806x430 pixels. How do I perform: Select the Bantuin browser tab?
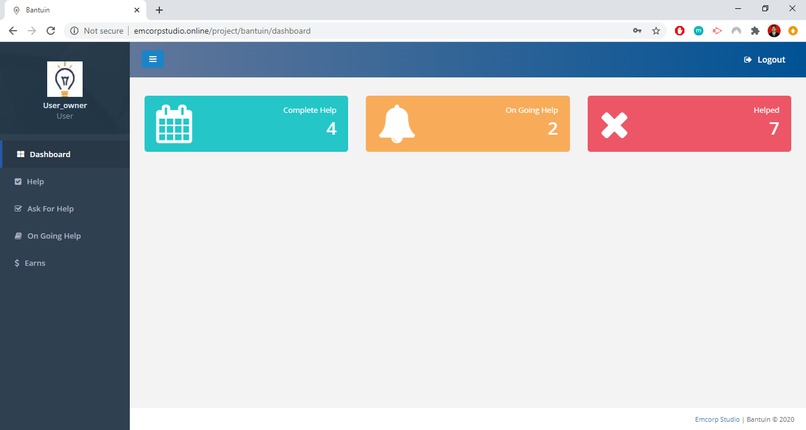[75, 10]
